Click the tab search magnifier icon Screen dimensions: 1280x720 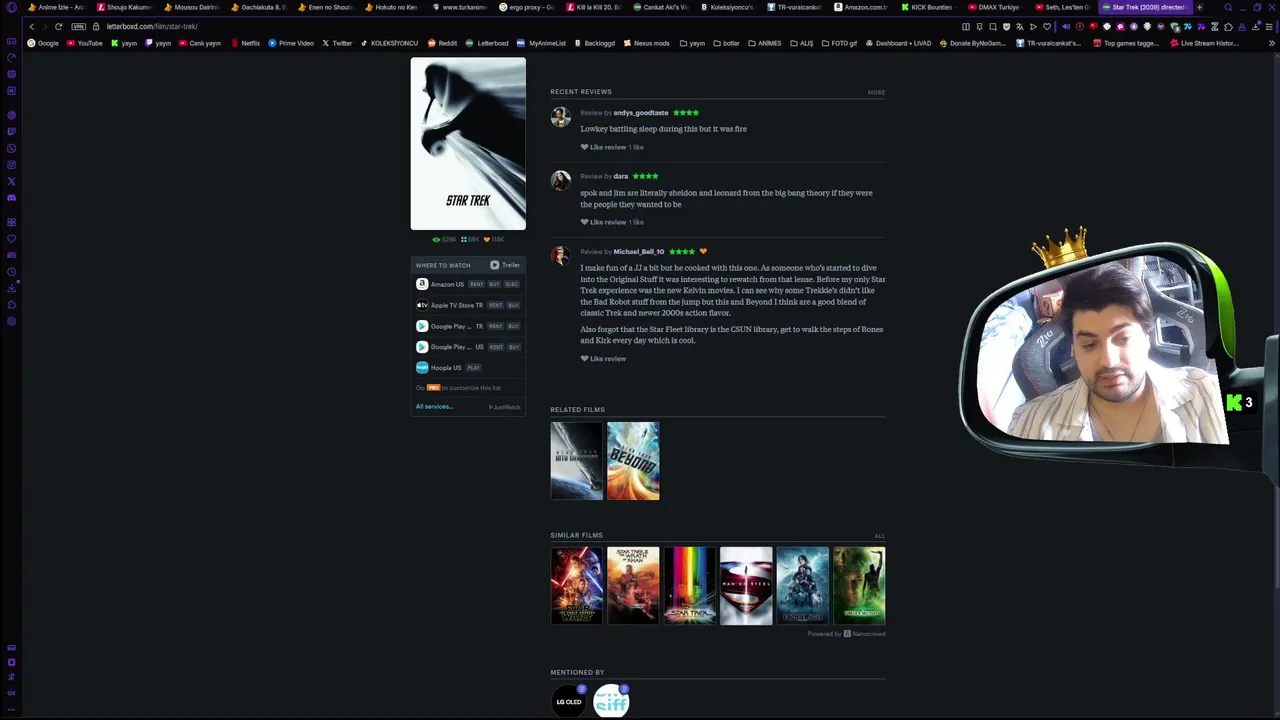coord(1228,7)
